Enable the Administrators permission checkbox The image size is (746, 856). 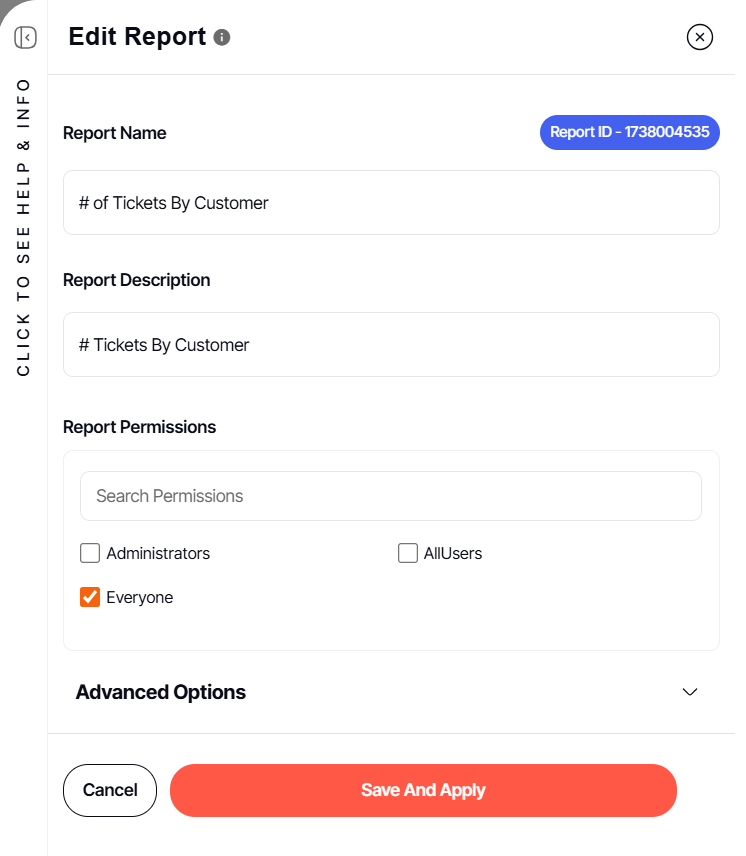point(90,553)
